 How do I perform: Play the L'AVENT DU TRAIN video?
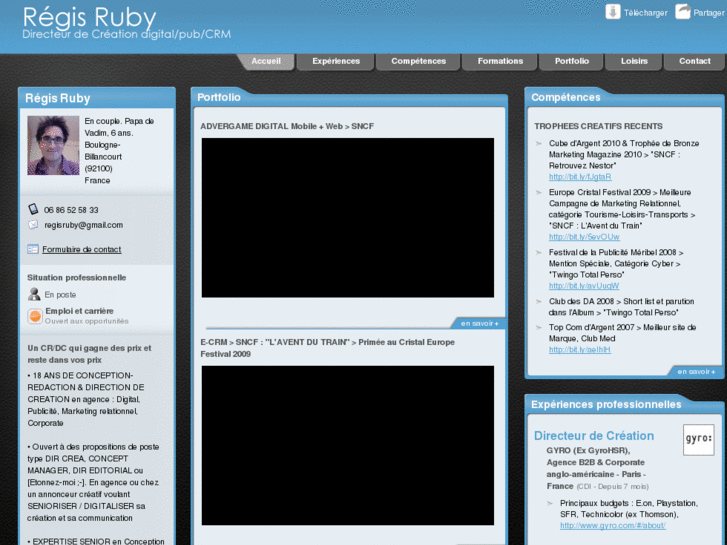(348, 445)
